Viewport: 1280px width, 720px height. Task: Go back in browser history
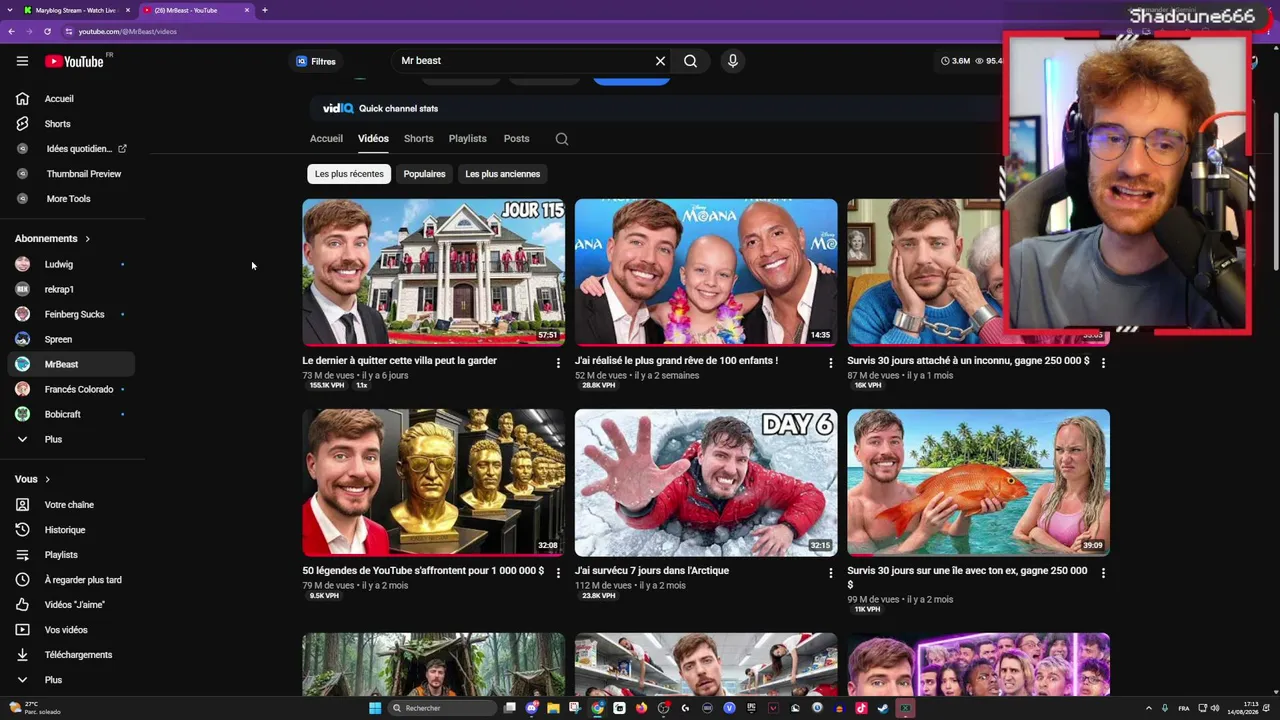(11, 31)
